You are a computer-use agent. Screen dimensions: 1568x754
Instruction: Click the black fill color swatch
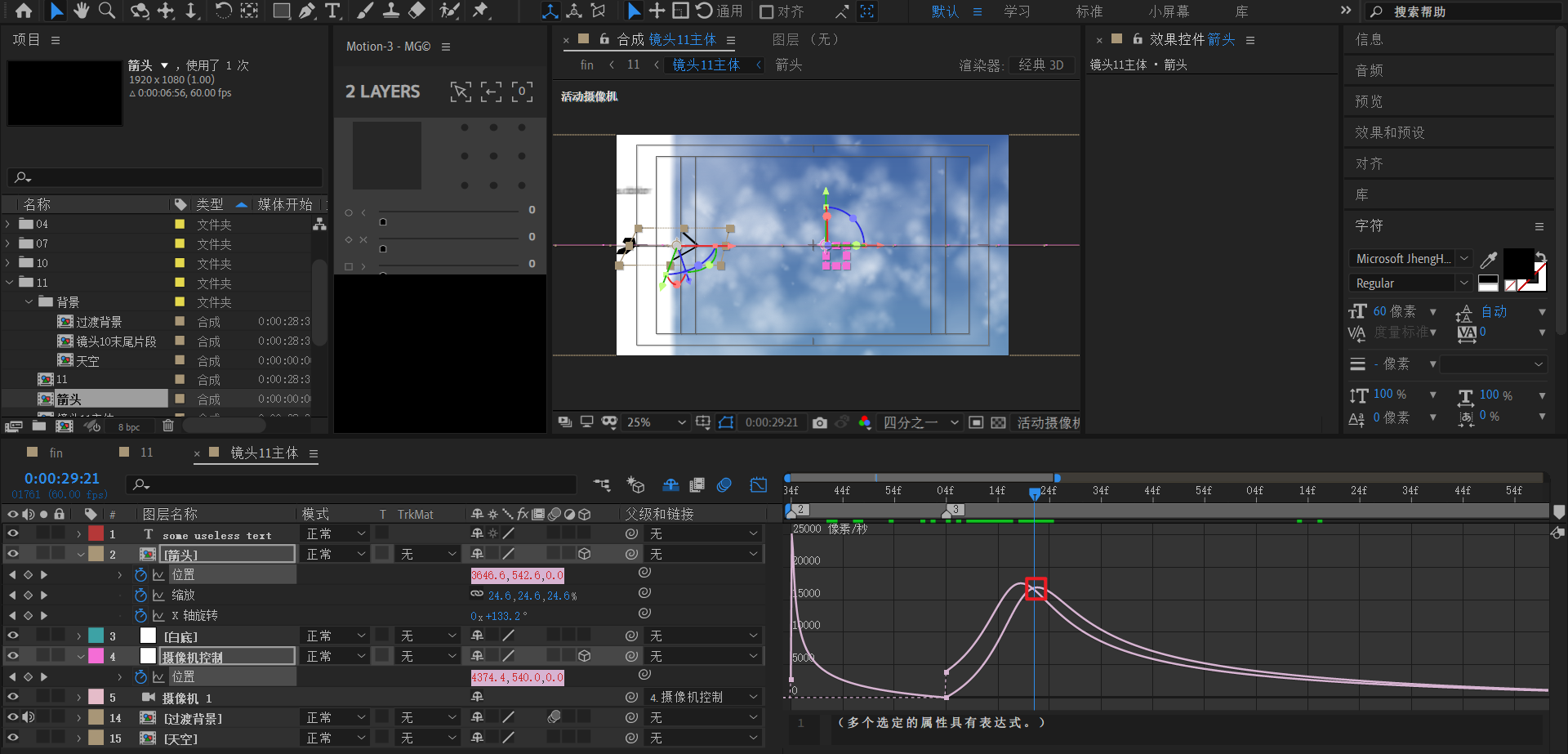[1518, 264]
